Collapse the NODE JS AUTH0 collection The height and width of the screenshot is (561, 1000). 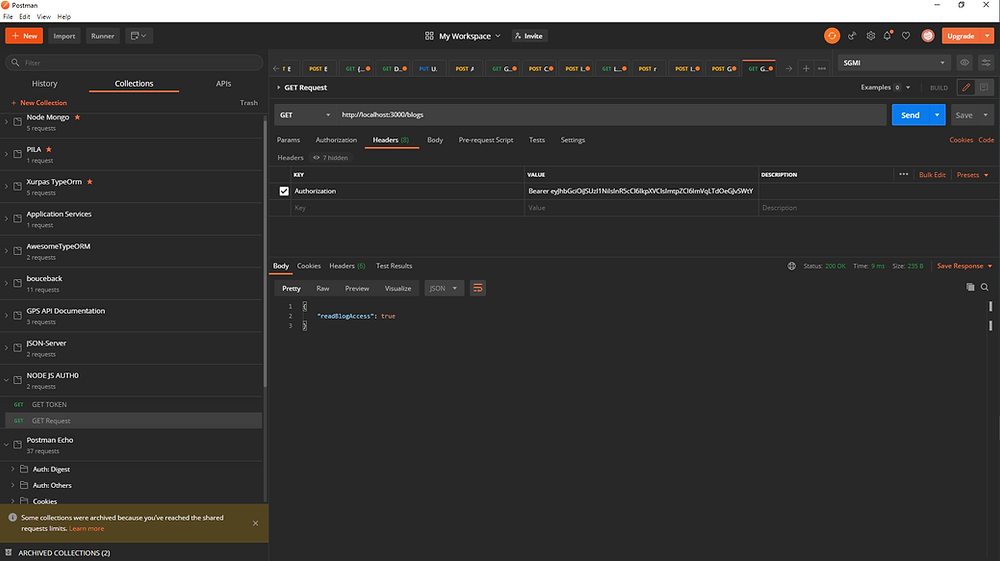coord(6,380)
